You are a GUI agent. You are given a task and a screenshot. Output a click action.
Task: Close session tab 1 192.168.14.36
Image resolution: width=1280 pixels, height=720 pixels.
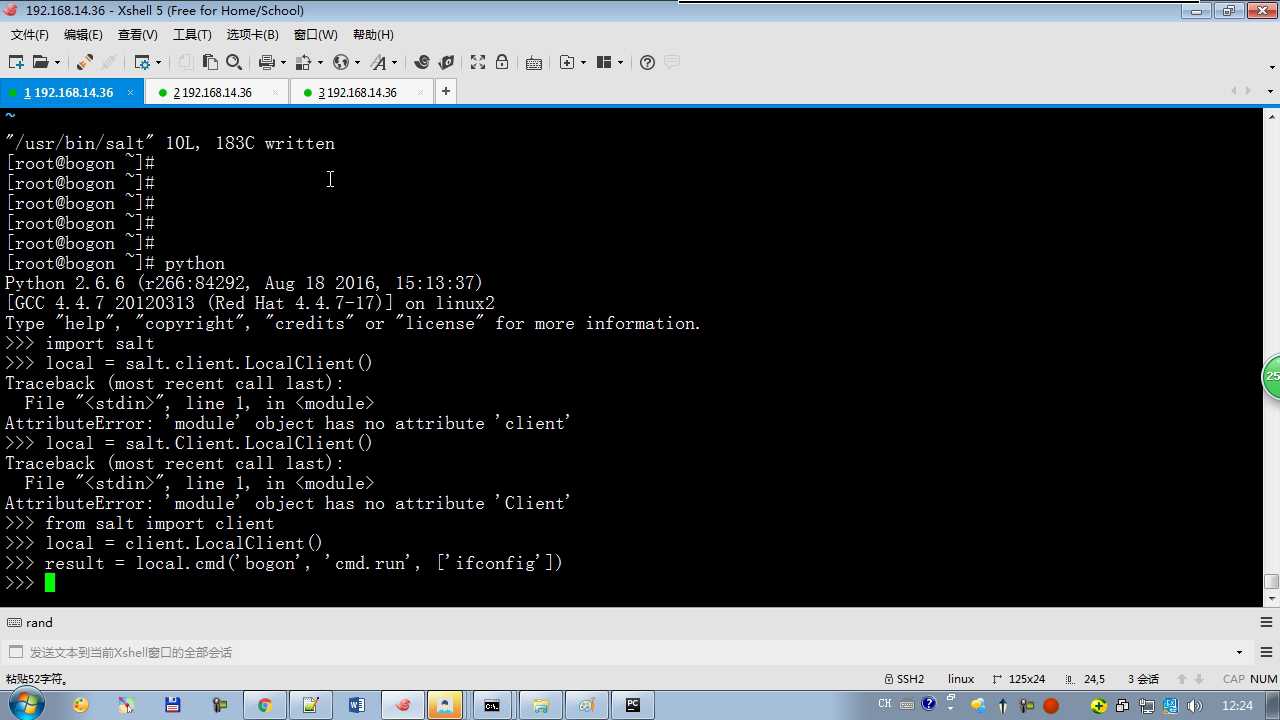click(x=131, y=92)
